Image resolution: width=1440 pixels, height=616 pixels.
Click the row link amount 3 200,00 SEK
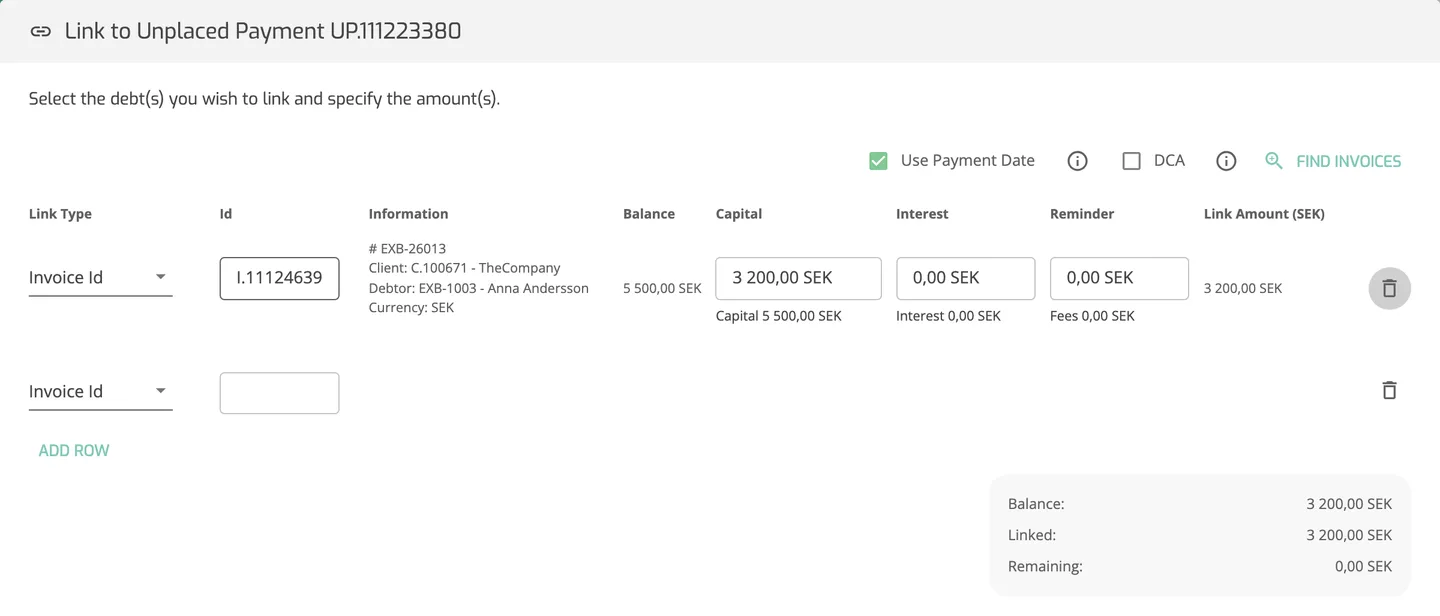click(x=1243, y=288)
